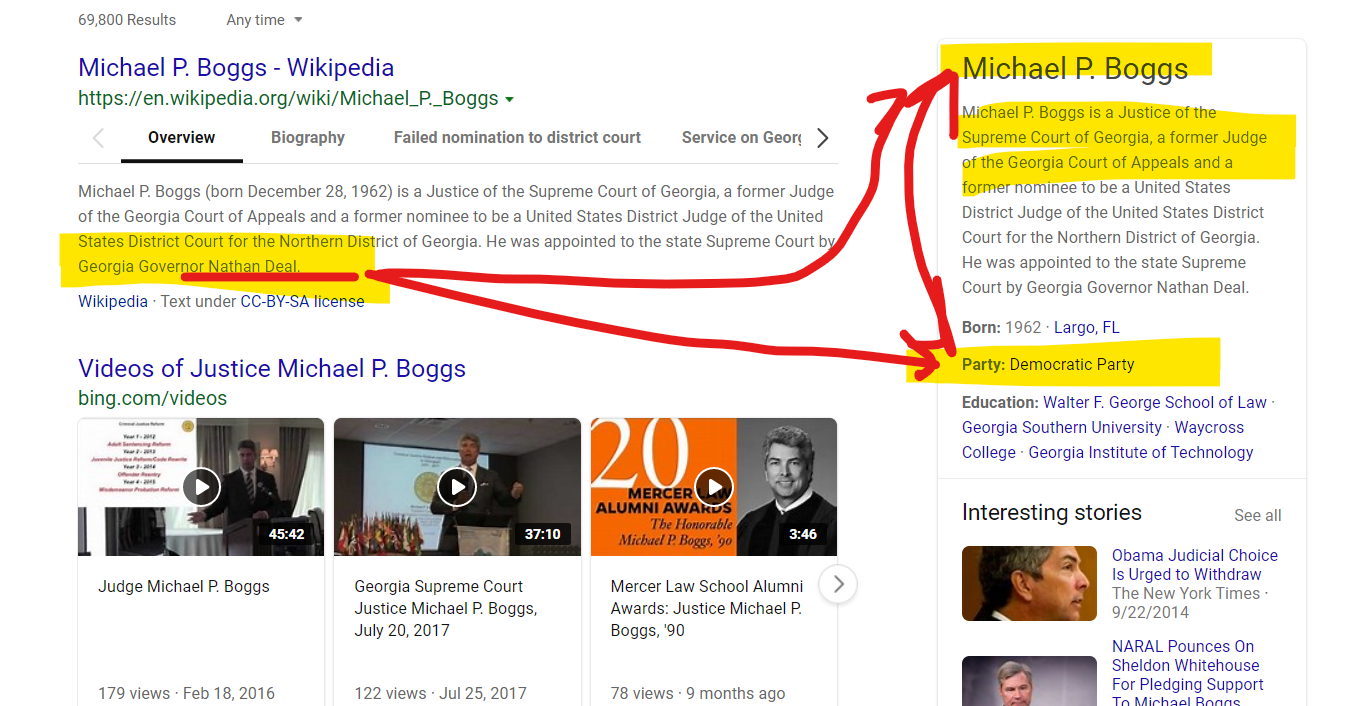Open the Any time filter dropdown
Viewport: 1358px width, 706px height.
click(264, 20)
